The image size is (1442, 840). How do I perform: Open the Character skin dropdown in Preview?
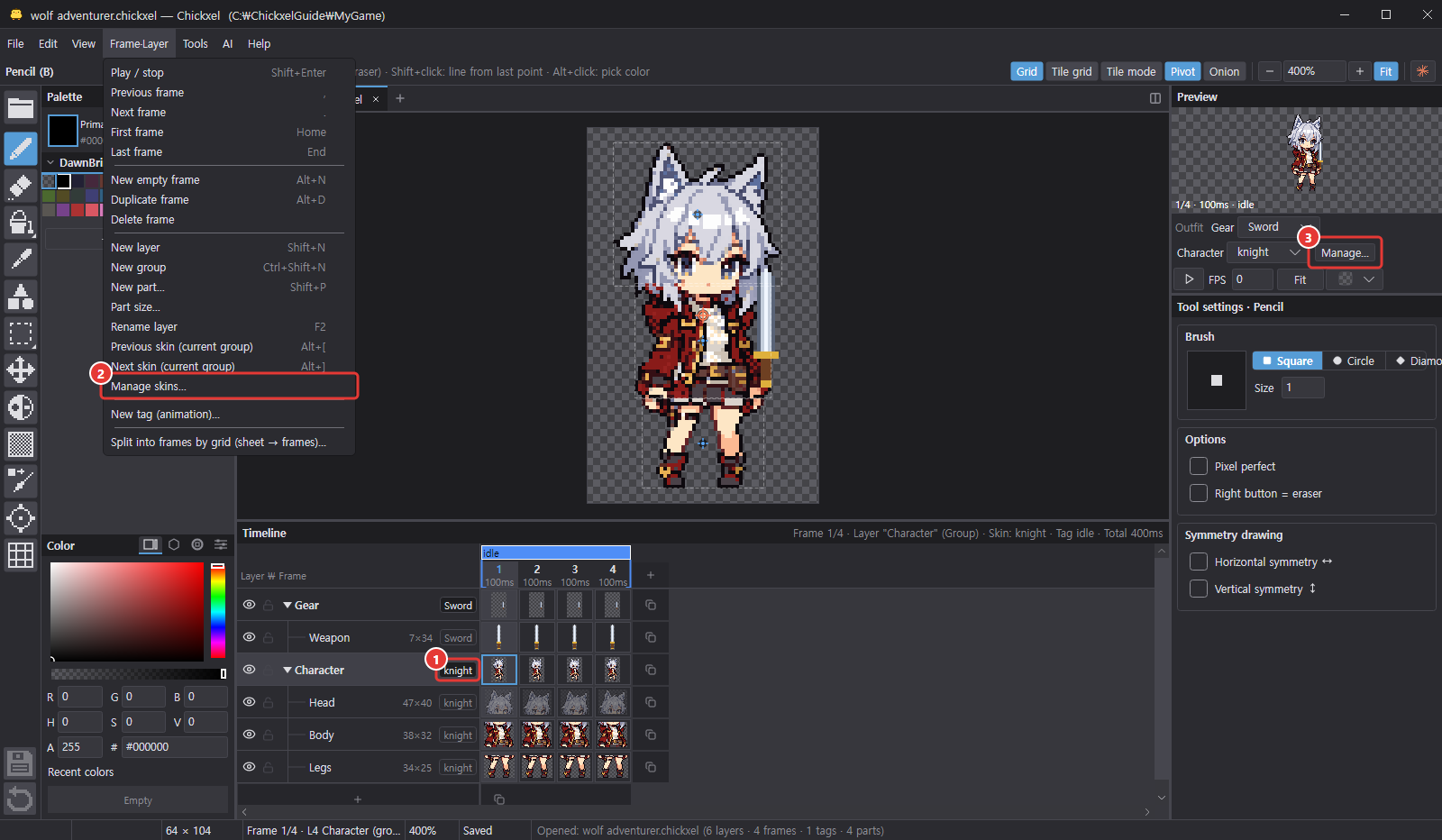point(1266,252)
